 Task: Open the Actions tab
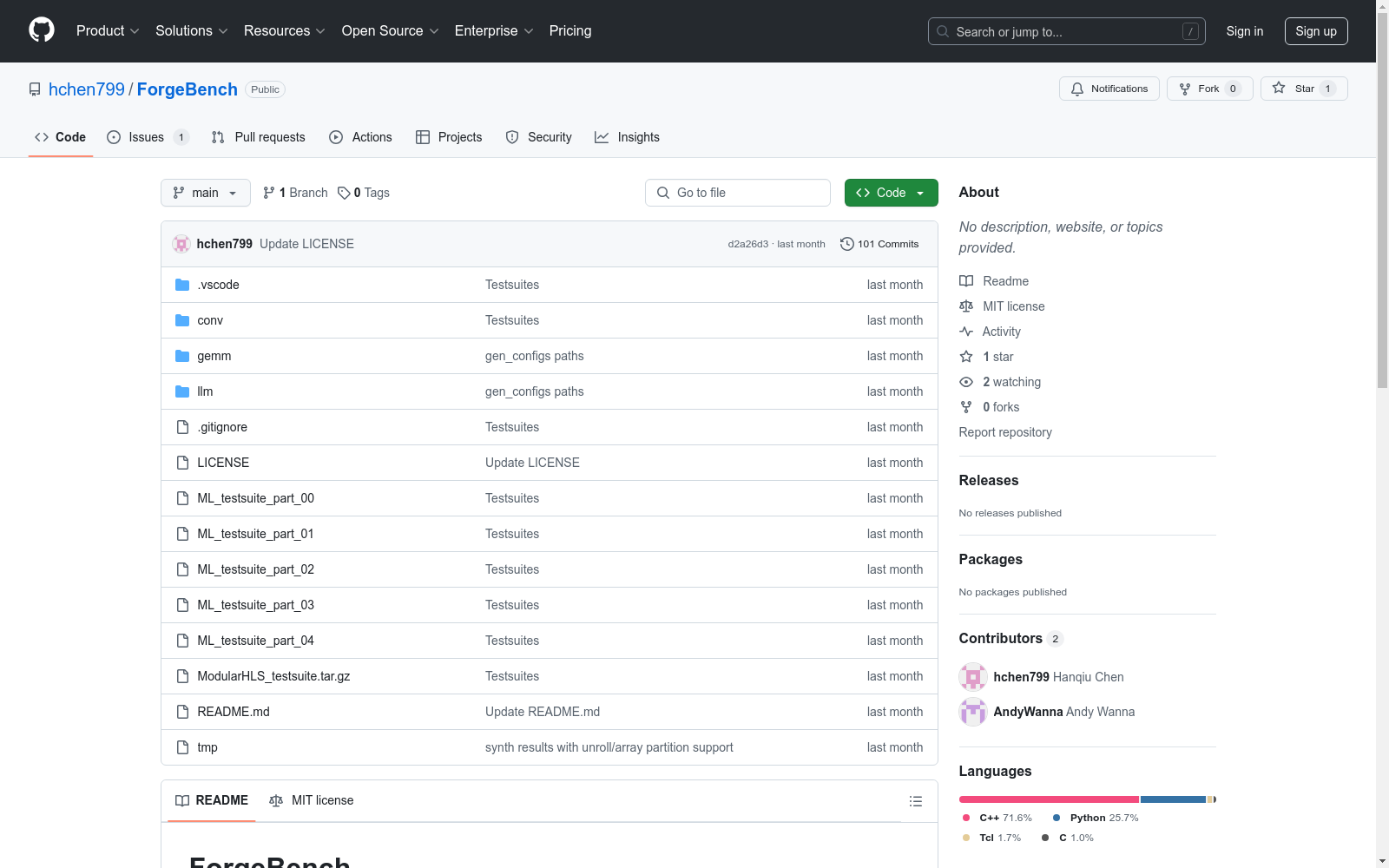click(360, 137)
